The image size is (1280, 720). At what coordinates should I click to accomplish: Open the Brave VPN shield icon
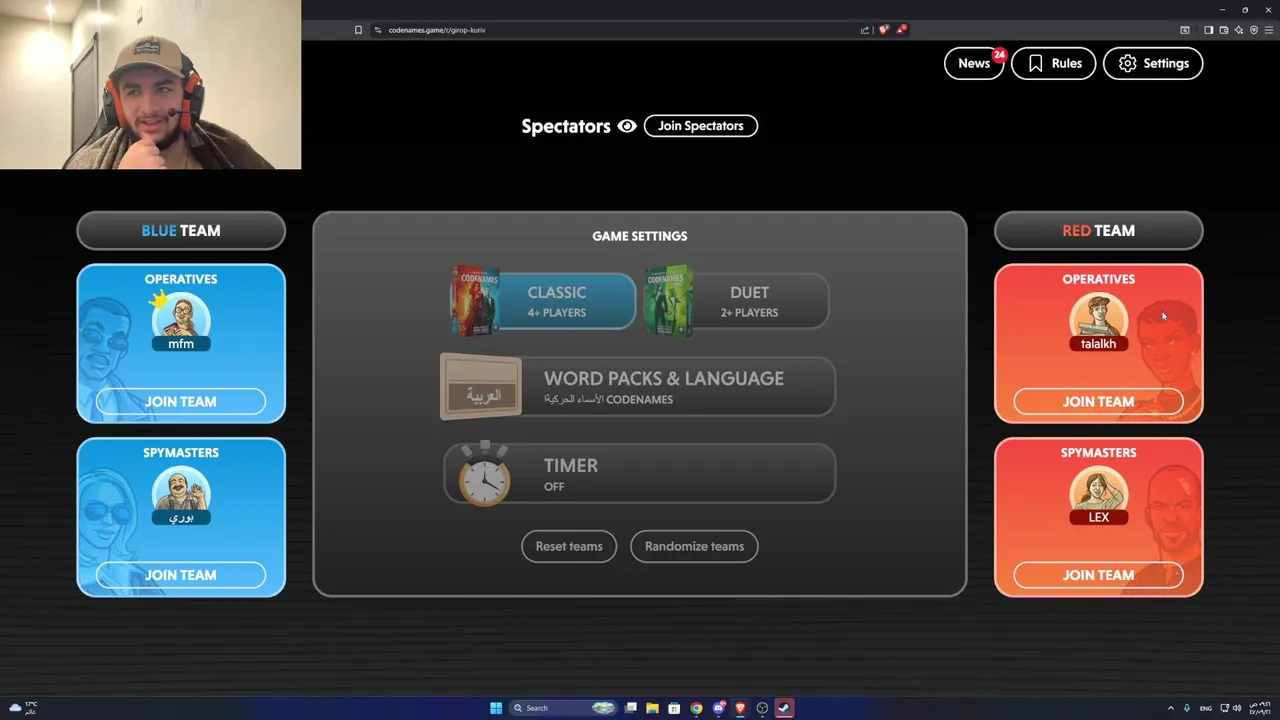coord(1254,30)
